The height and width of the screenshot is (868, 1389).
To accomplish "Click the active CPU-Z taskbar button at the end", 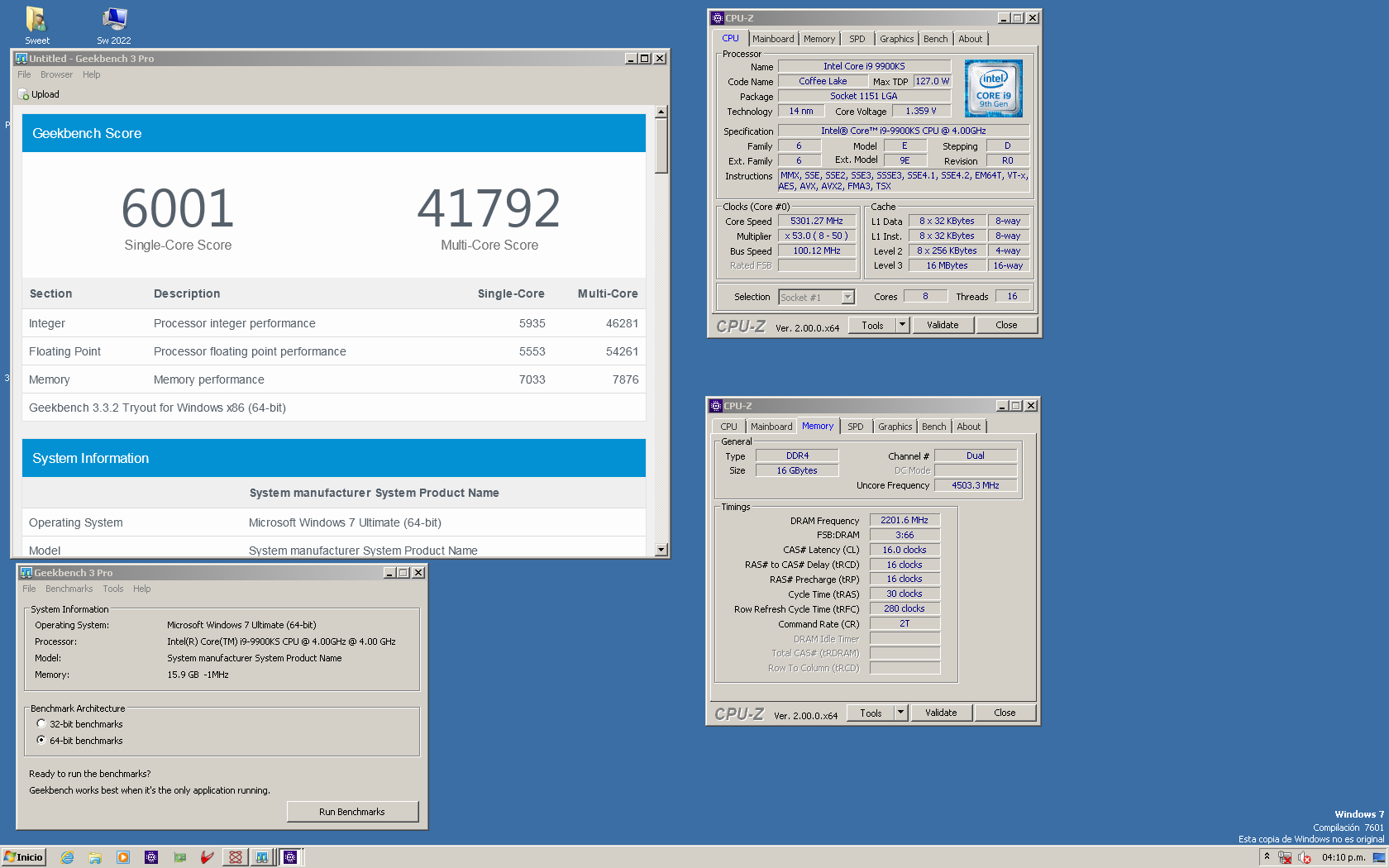I will (x=290, y=857).
